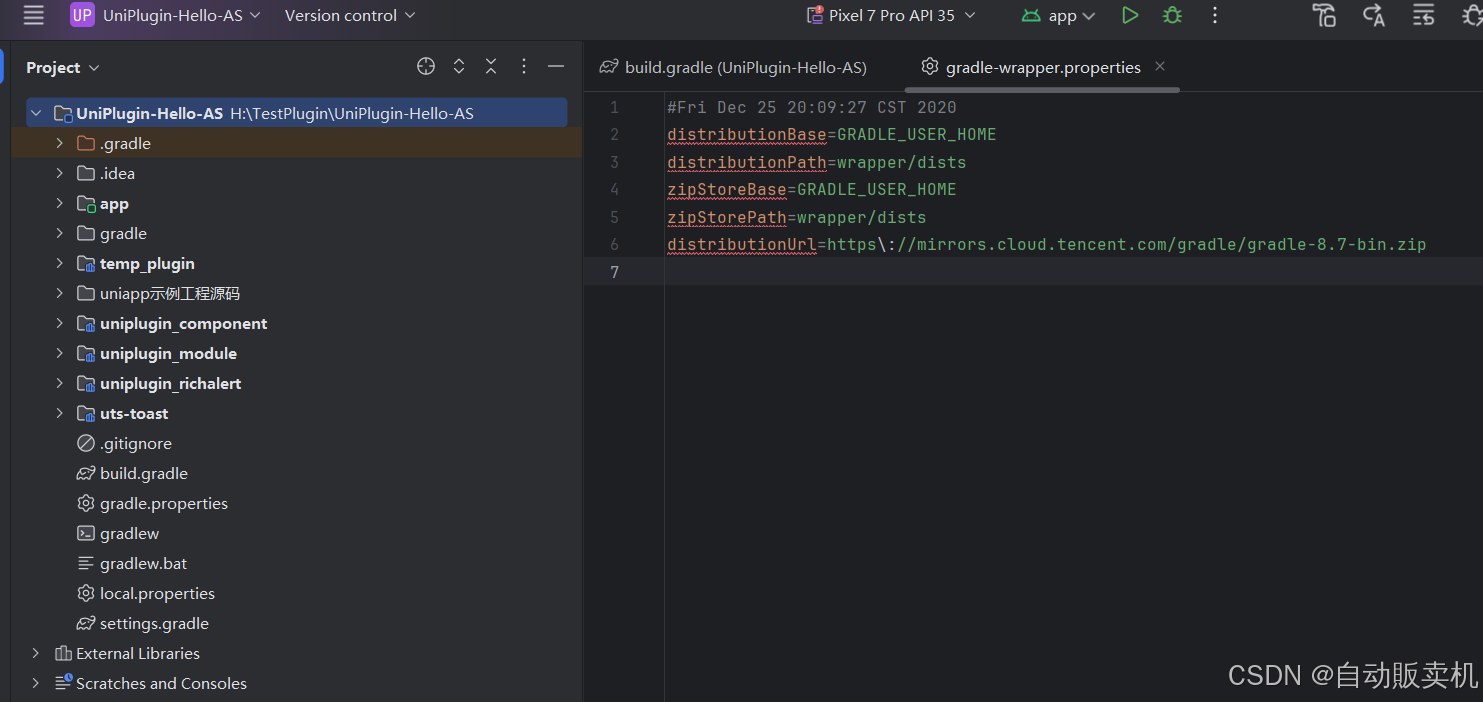Expand Scratches and Consoles node
The image size is (1483, 702).
[x=36, y=683]
